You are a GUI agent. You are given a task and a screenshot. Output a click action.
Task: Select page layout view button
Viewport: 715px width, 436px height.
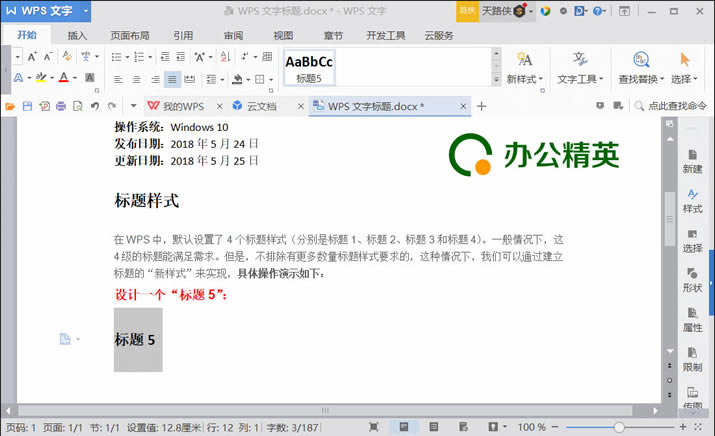coord(404,427)
